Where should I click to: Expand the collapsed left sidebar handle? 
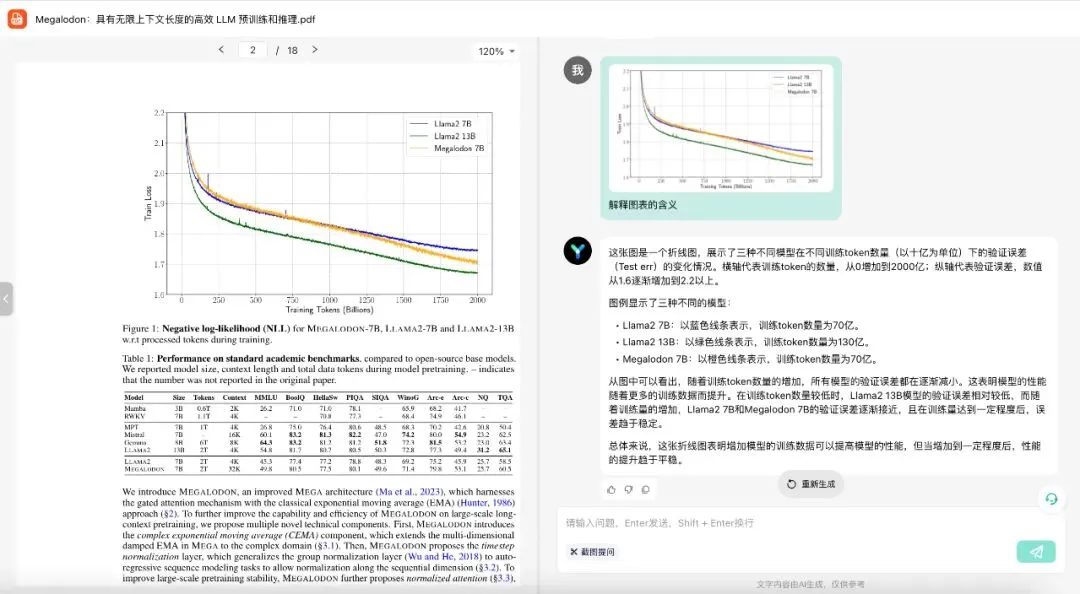[6, 299]
